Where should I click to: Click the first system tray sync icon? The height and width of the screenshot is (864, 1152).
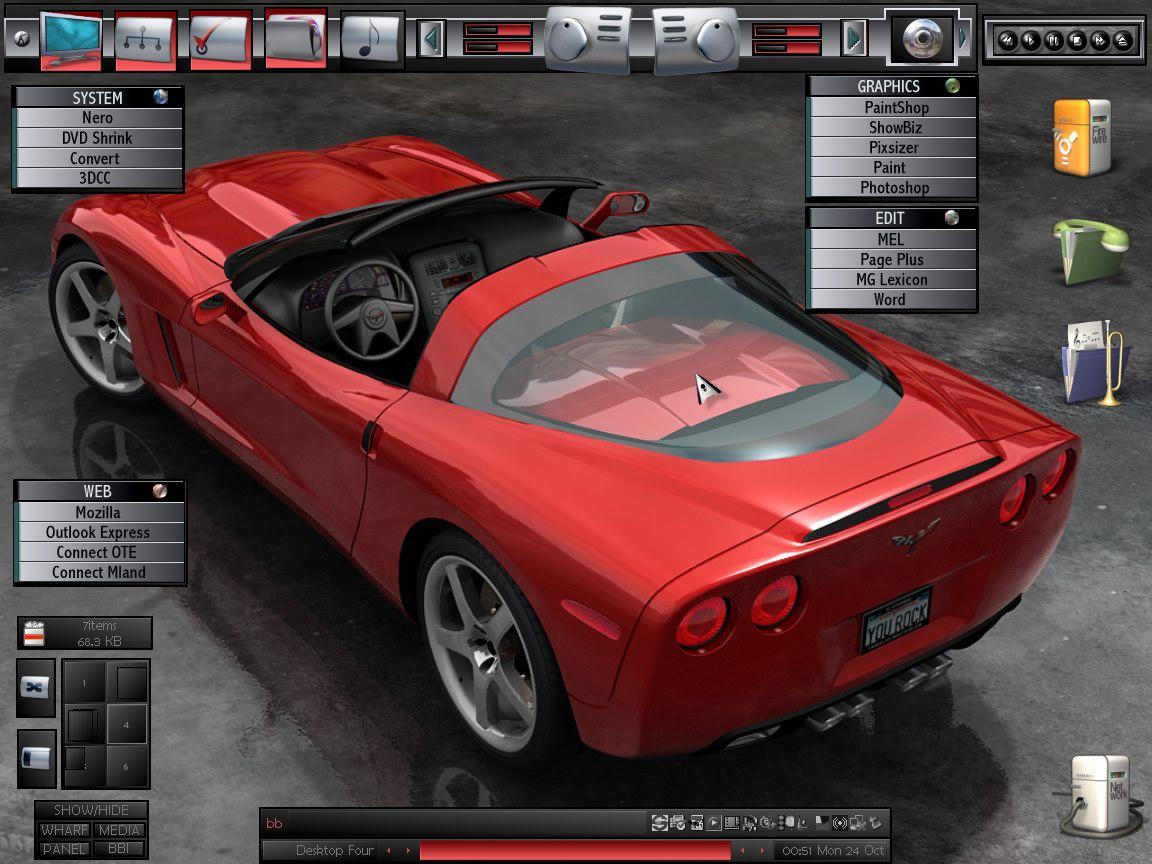(x=660, y=823)
